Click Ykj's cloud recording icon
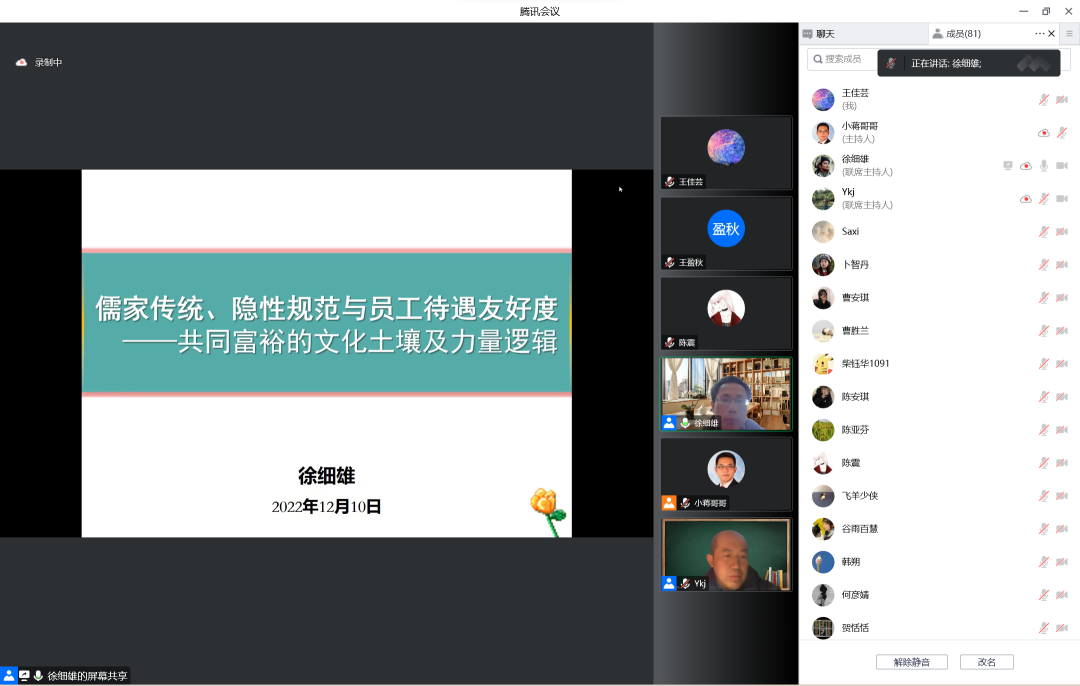The image size is (1080, 686). (x=1026, y=199)
